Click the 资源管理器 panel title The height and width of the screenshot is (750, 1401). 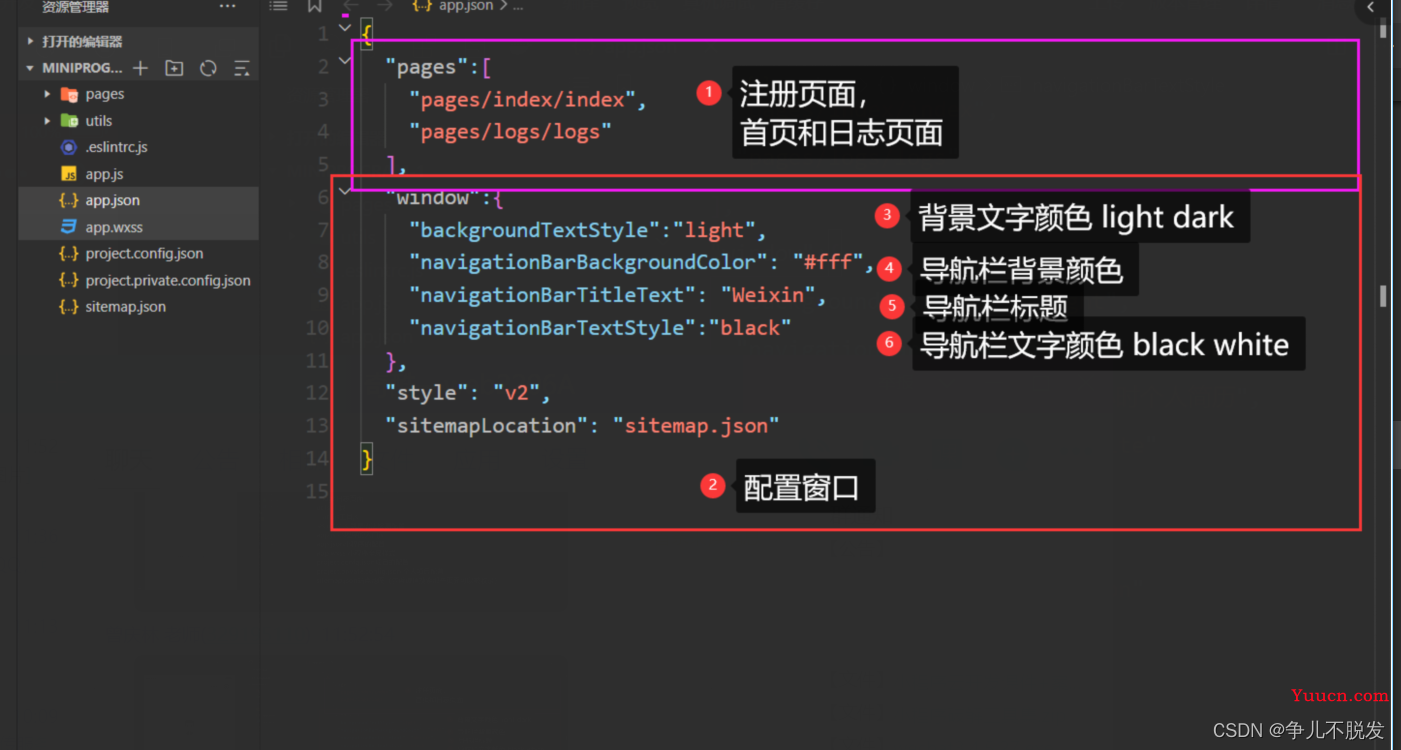[x=76, y=7]
